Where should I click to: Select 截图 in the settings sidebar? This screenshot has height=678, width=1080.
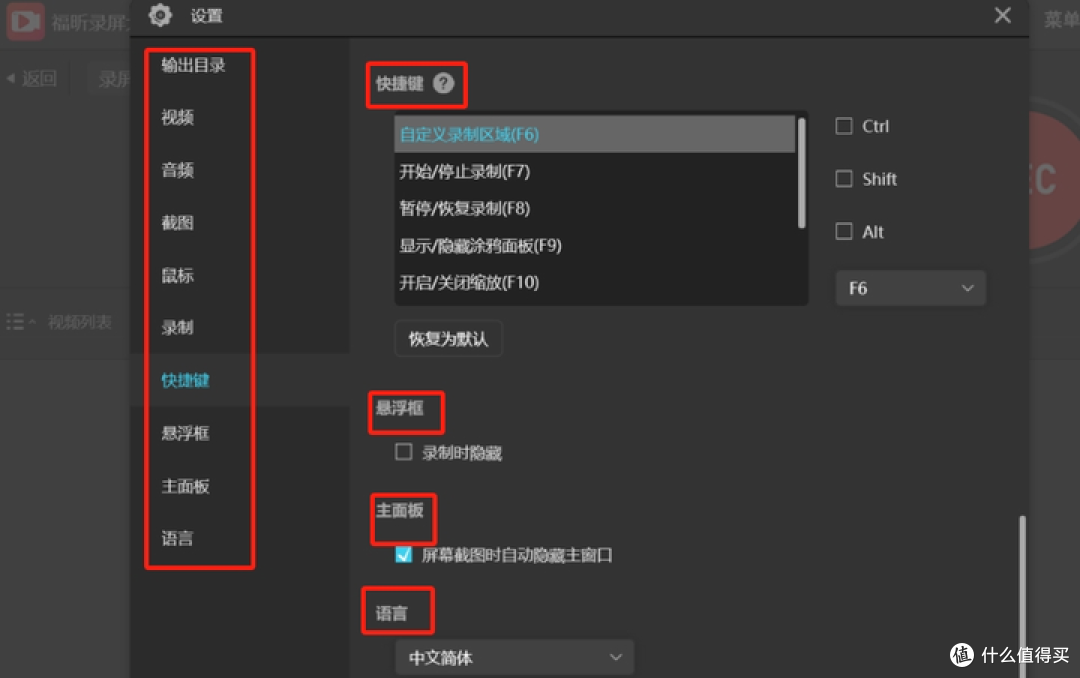click(x=177, y=223)
